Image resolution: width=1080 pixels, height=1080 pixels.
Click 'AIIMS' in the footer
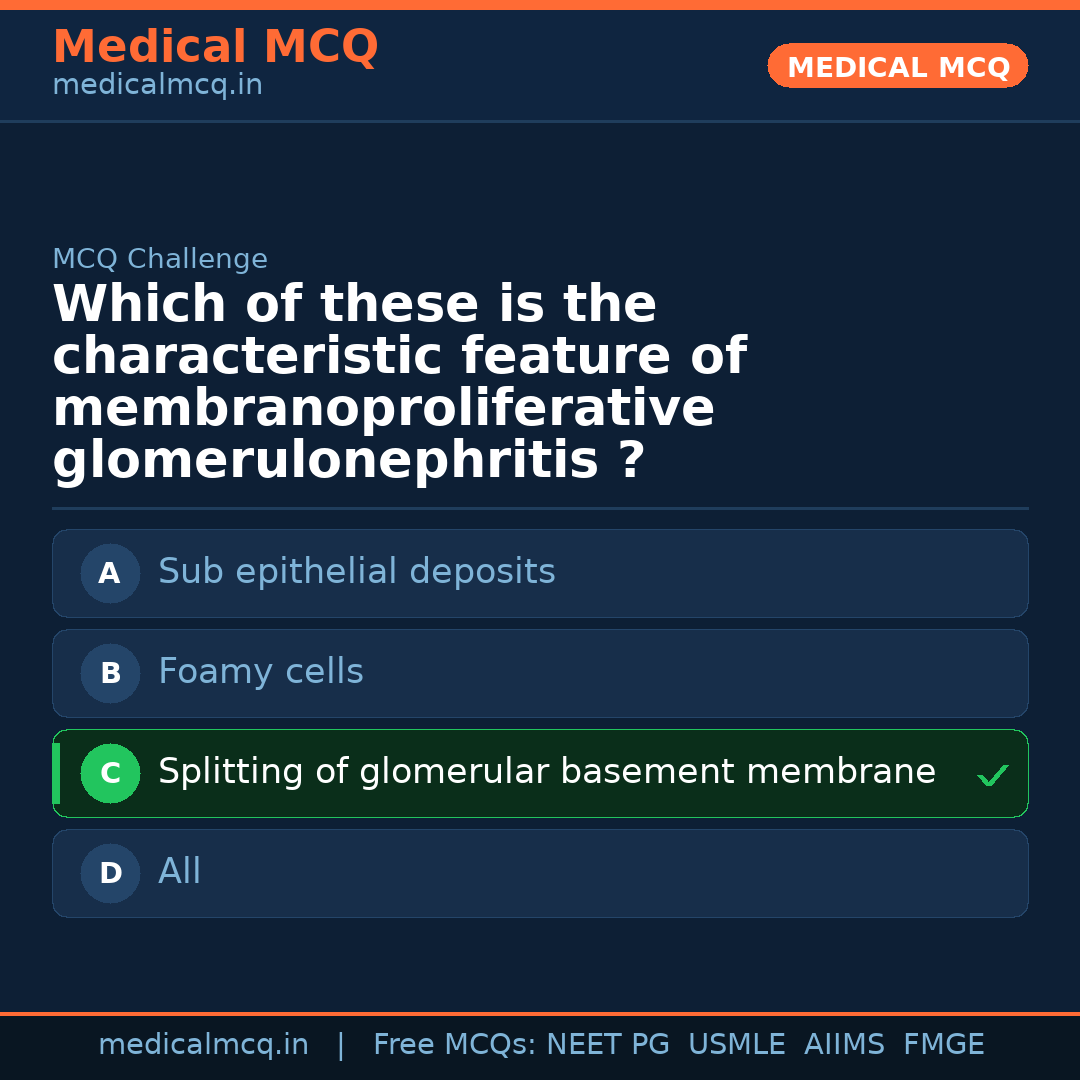click(844, 1045)
